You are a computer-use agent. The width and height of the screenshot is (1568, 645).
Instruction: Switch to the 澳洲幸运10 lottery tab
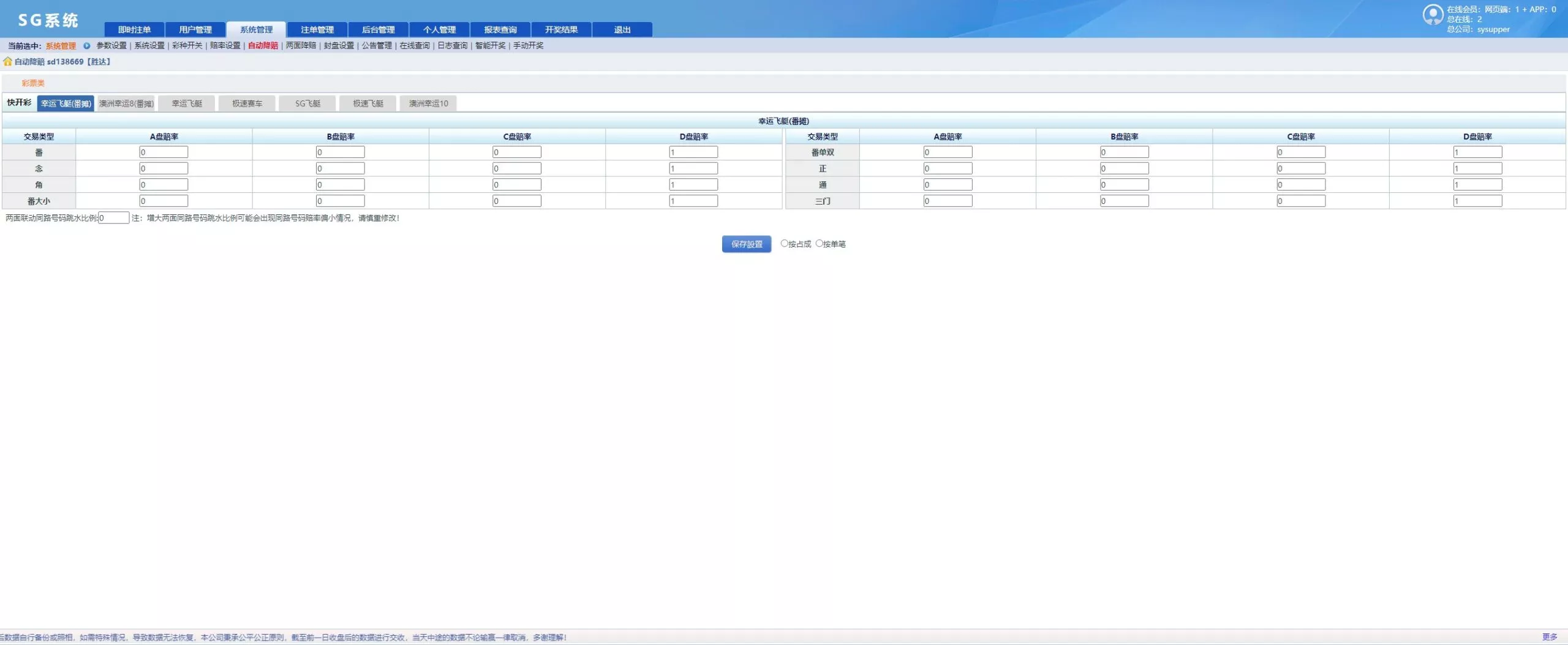pos(428,104)
